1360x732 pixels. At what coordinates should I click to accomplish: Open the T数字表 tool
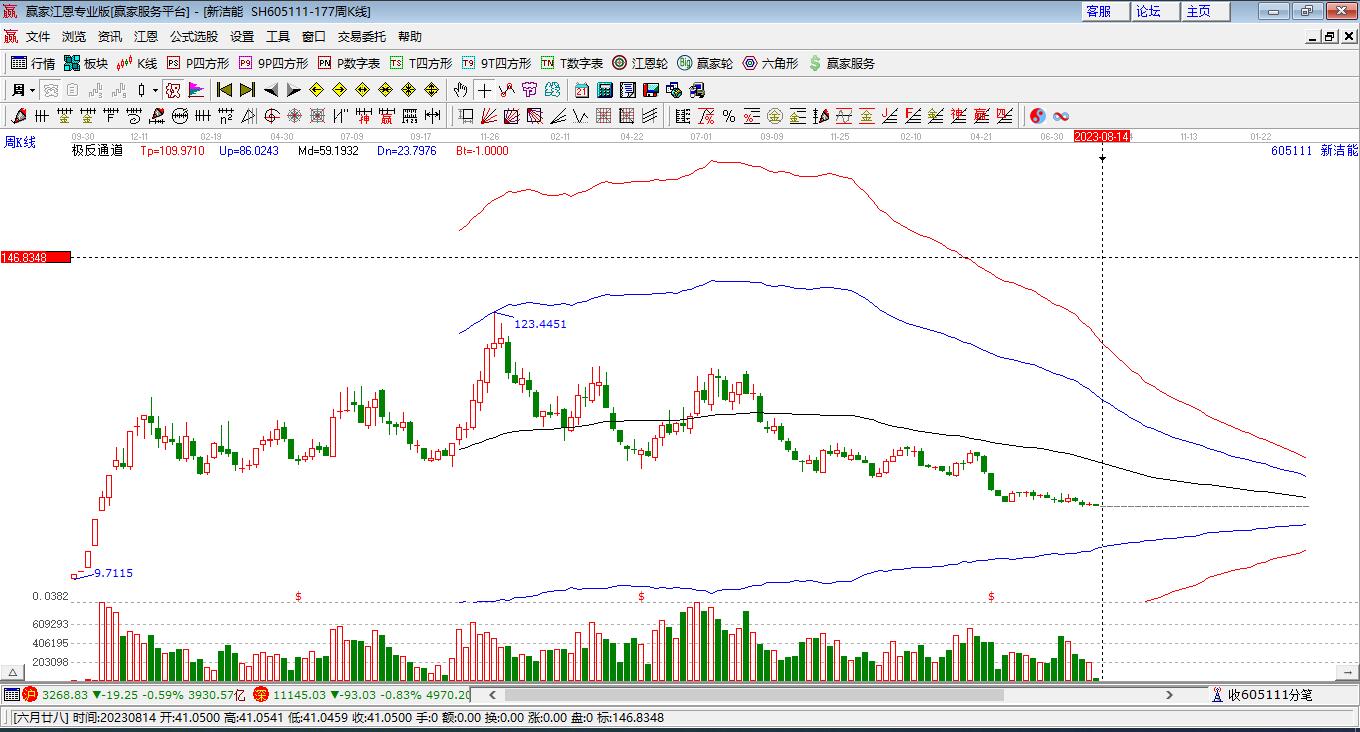tap(572, 63)
